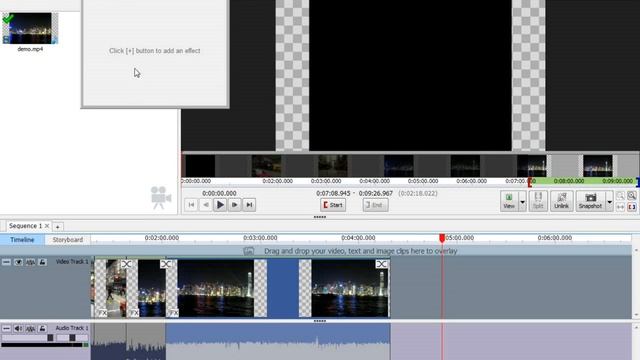
Task: Select the street scene clip on the video track
Action: (x=112, y=289)
